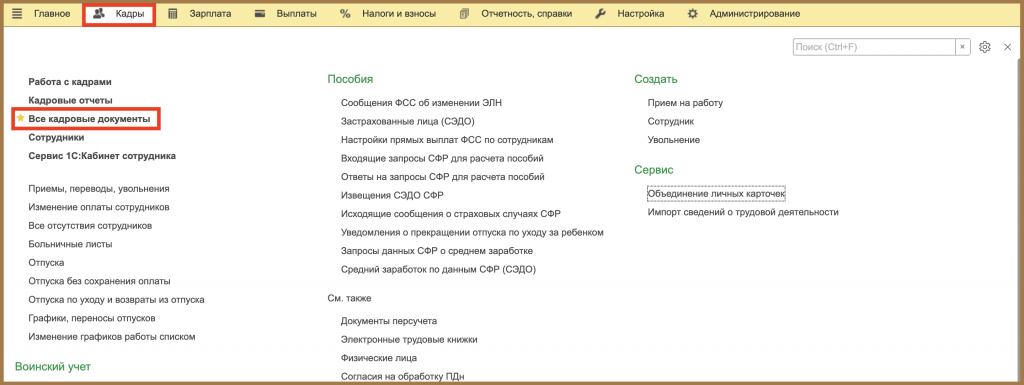The image size is (1024, 385).
Task: Open Отпуска по уходу и возвраты из отпуска
Action: pos(116,300)
